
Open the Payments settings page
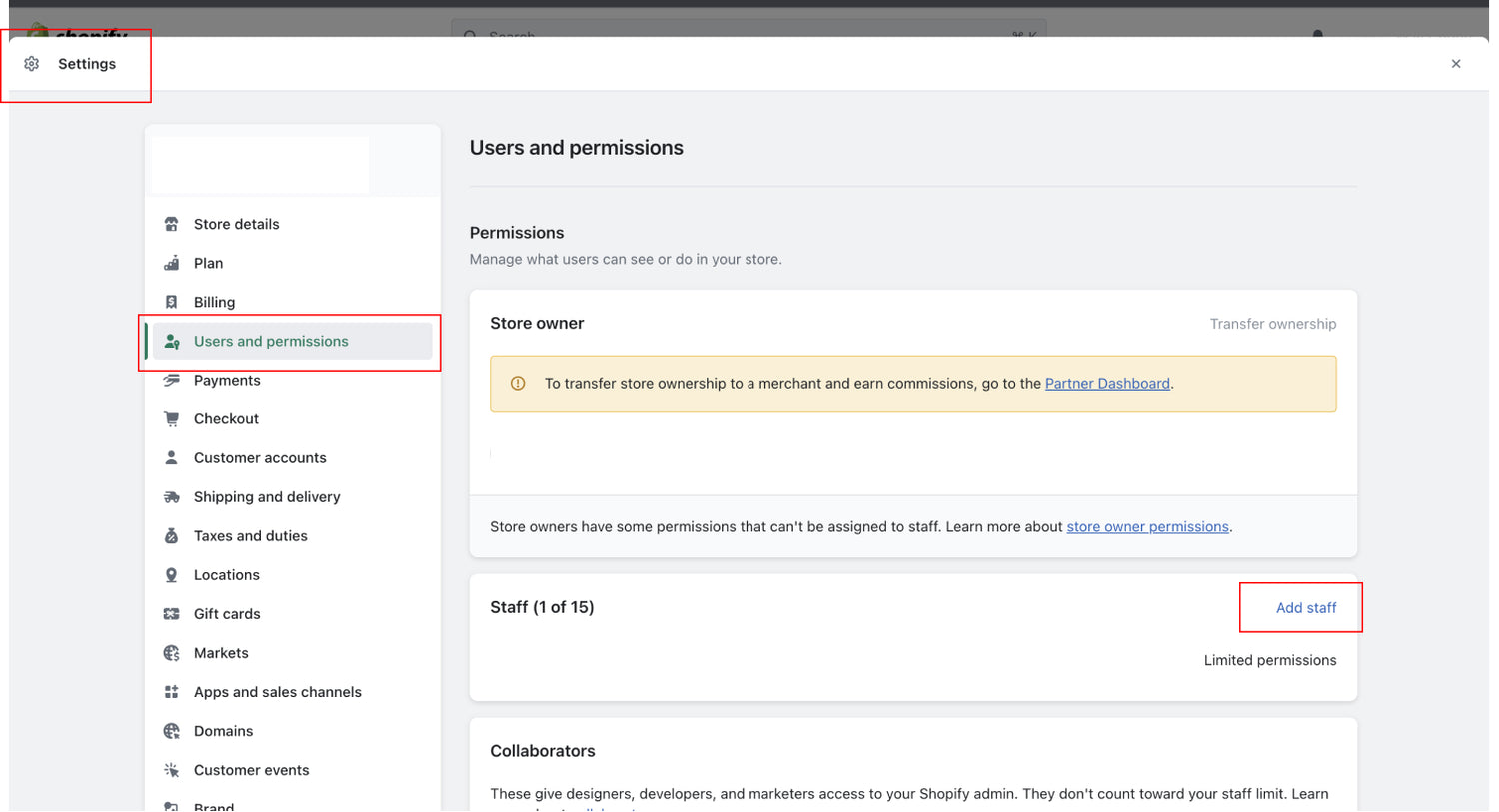227,381
